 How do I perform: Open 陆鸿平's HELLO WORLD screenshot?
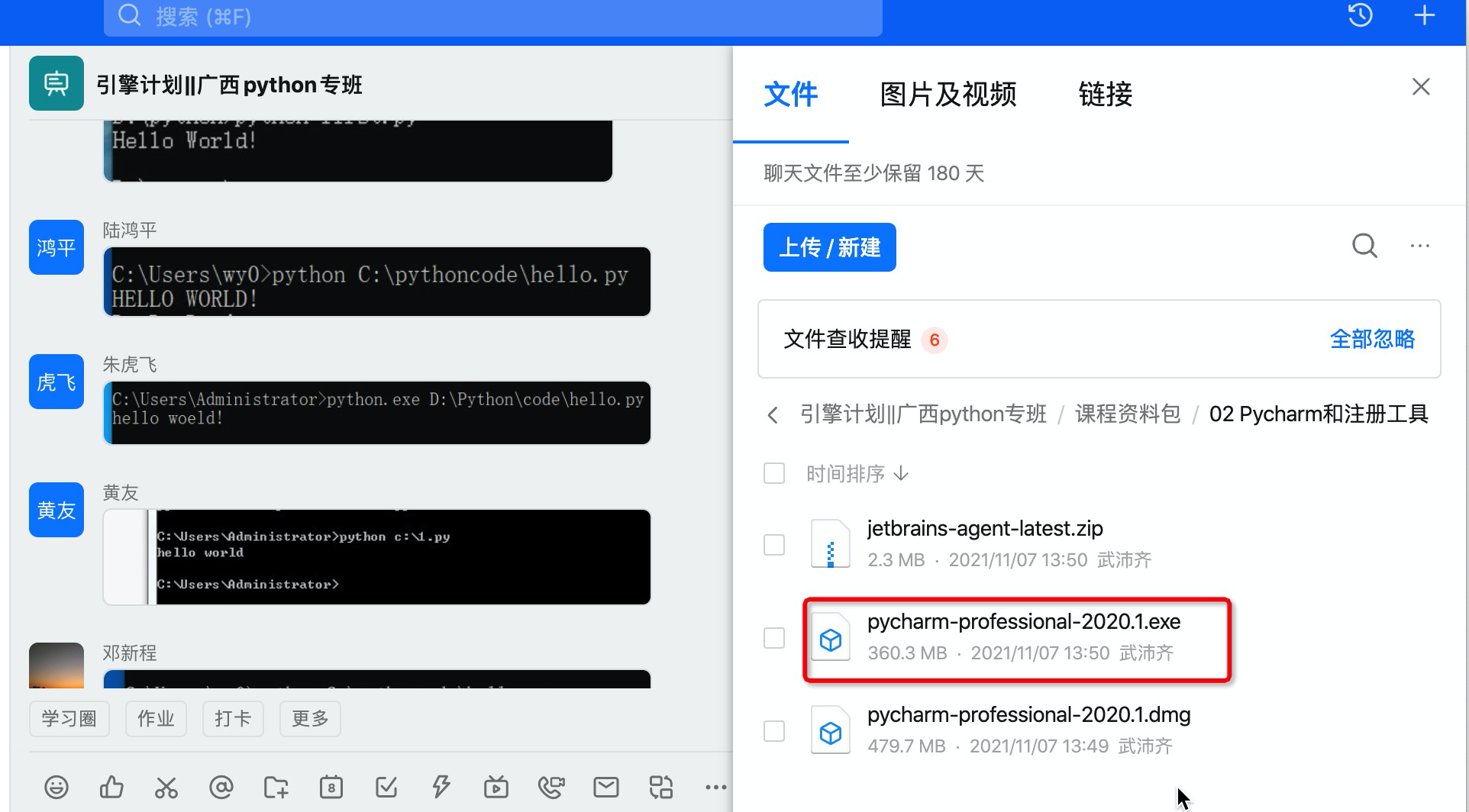377,282
